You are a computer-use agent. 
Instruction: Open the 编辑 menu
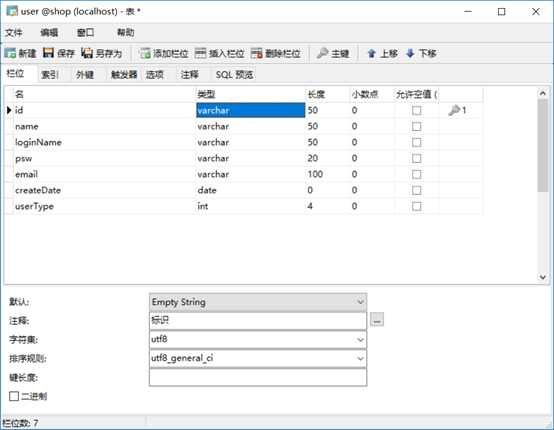pyautogui.click(x=49, y=33)
